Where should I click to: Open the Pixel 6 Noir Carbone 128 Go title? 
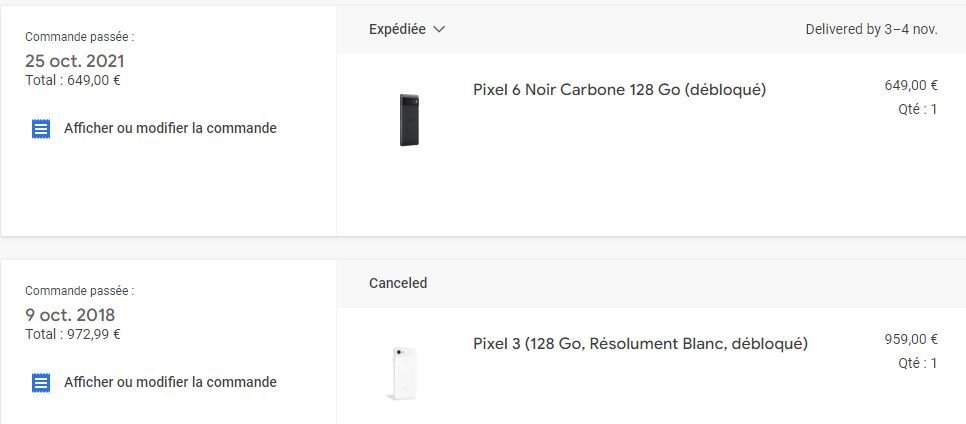pyautogui.click(x=619, y=90)
